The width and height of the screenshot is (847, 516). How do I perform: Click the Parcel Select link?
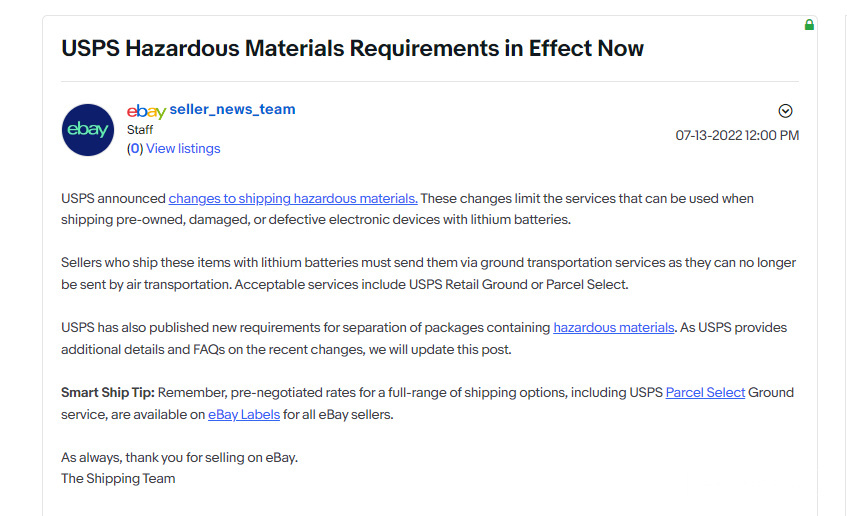[x=705, y=392]
